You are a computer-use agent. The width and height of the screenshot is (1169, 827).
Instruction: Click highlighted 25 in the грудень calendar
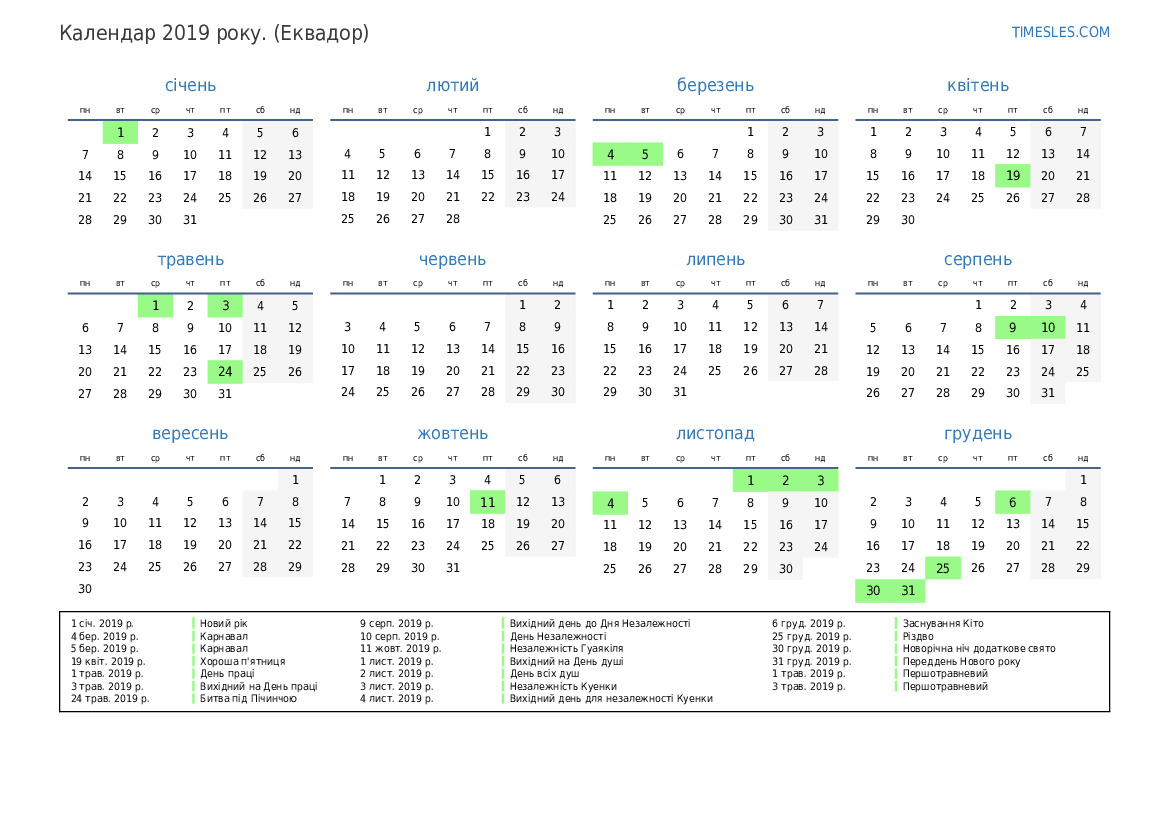[942, 568]
